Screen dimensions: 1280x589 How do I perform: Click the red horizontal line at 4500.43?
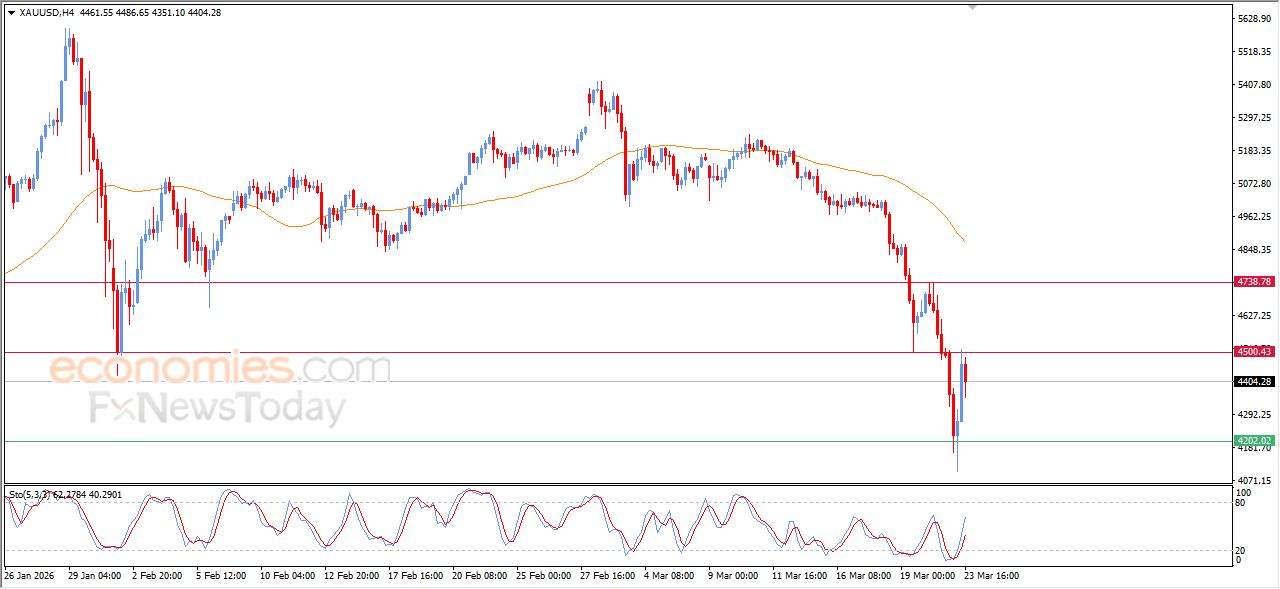point(617,352)
